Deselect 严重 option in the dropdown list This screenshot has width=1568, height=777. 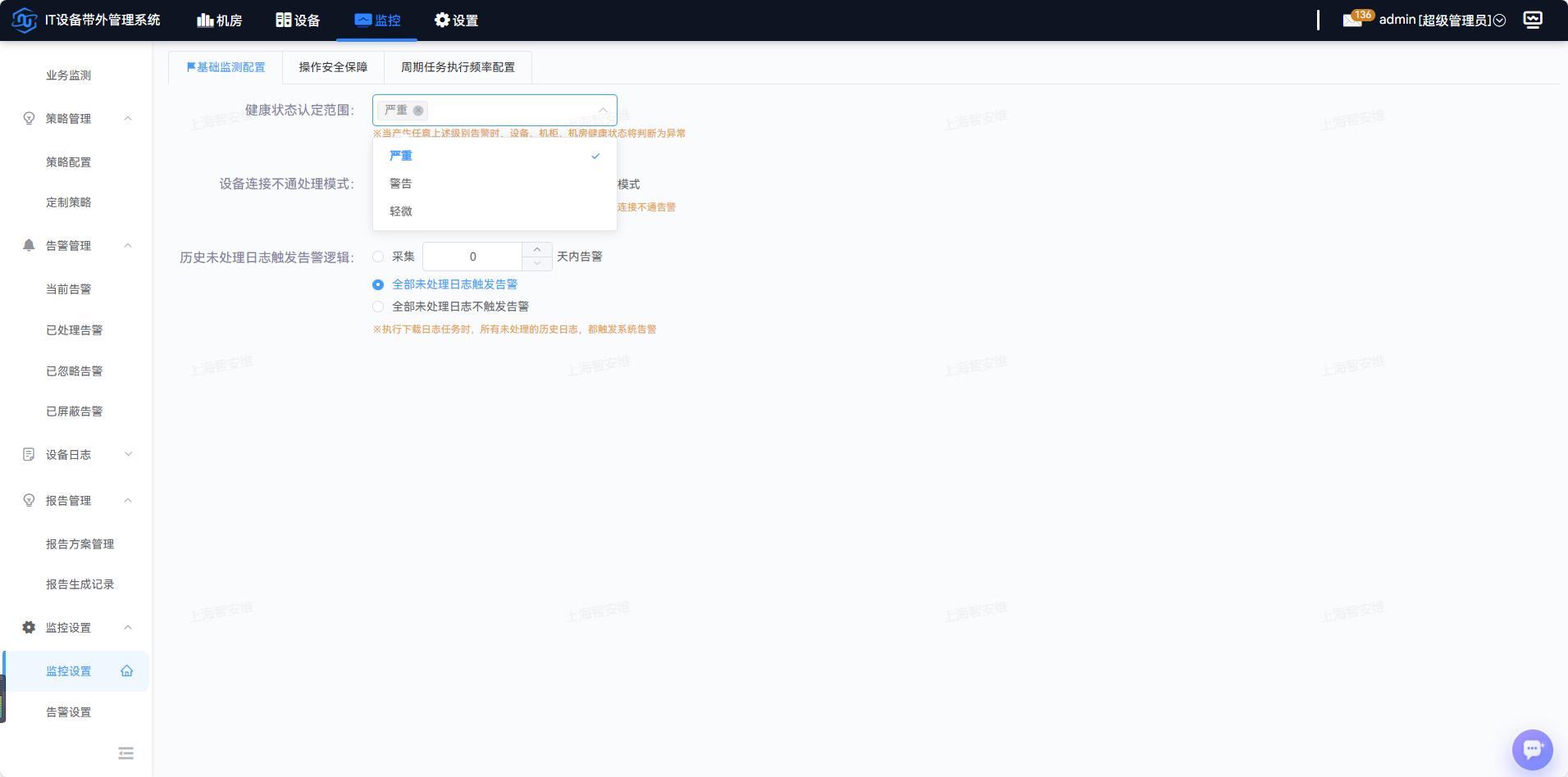[495, 156]
